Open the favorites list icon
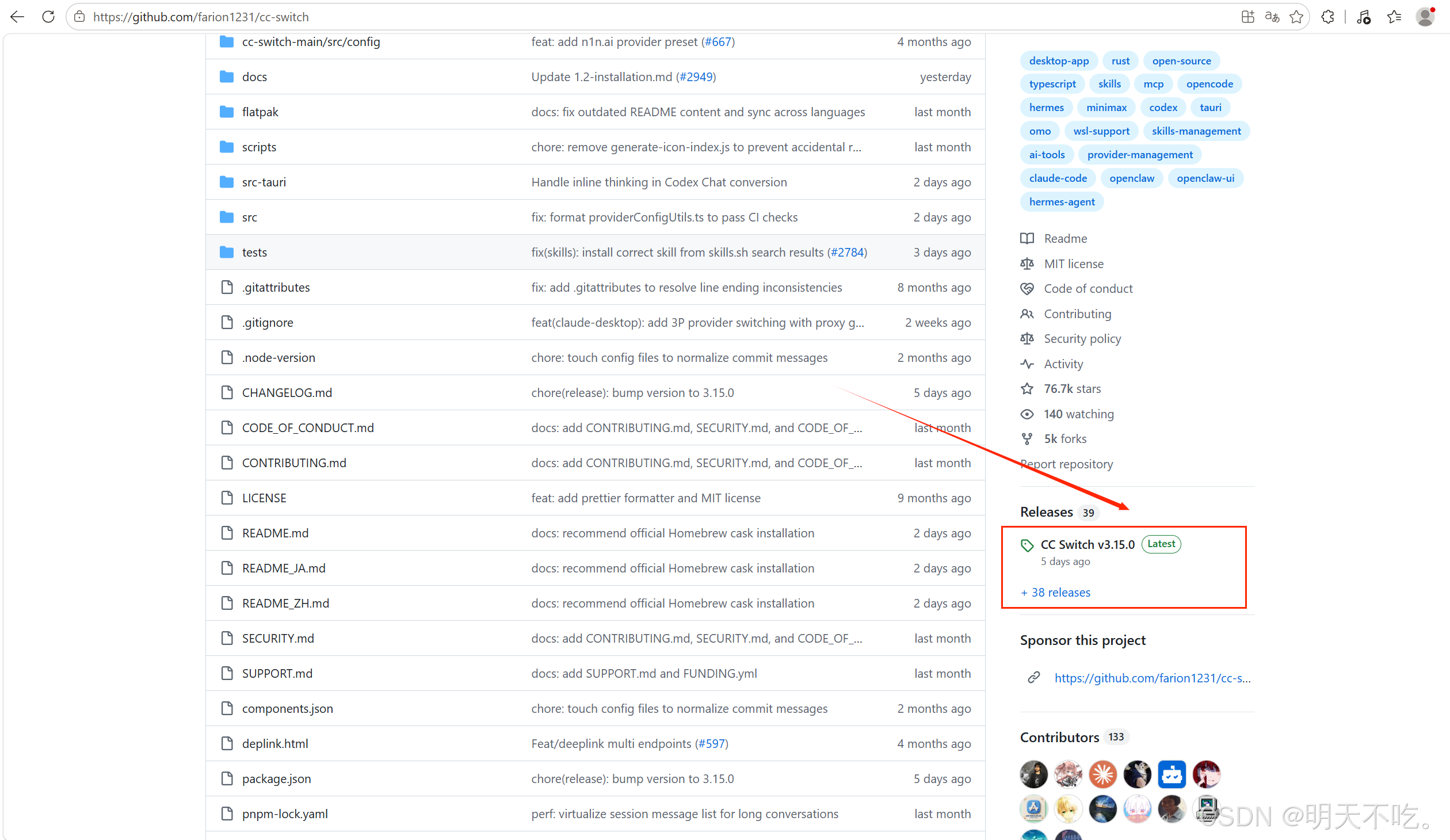The image size is (1450, 840). point(1394,17)
